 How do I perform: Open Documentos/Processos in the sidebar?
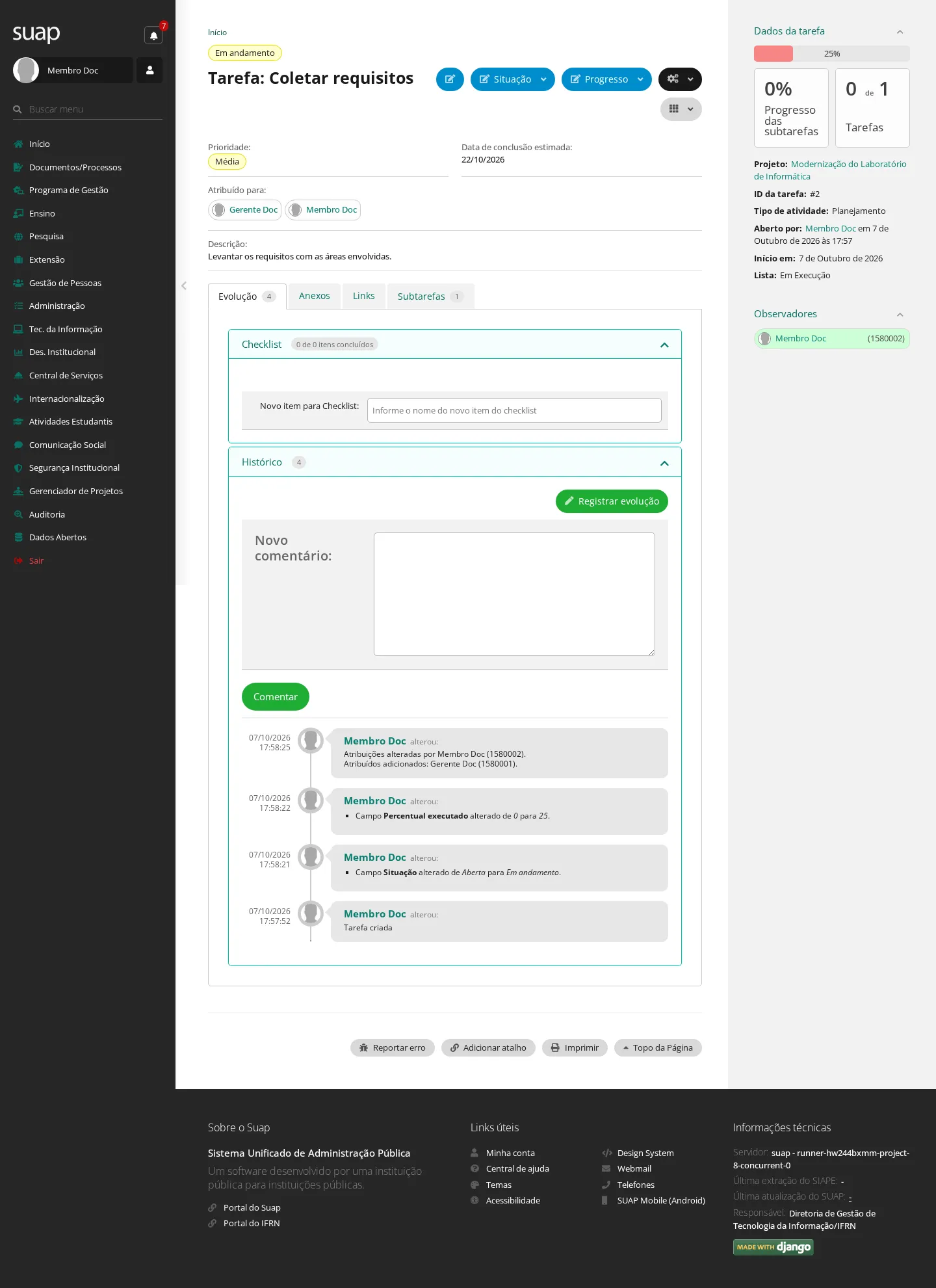tap(75, 168)
